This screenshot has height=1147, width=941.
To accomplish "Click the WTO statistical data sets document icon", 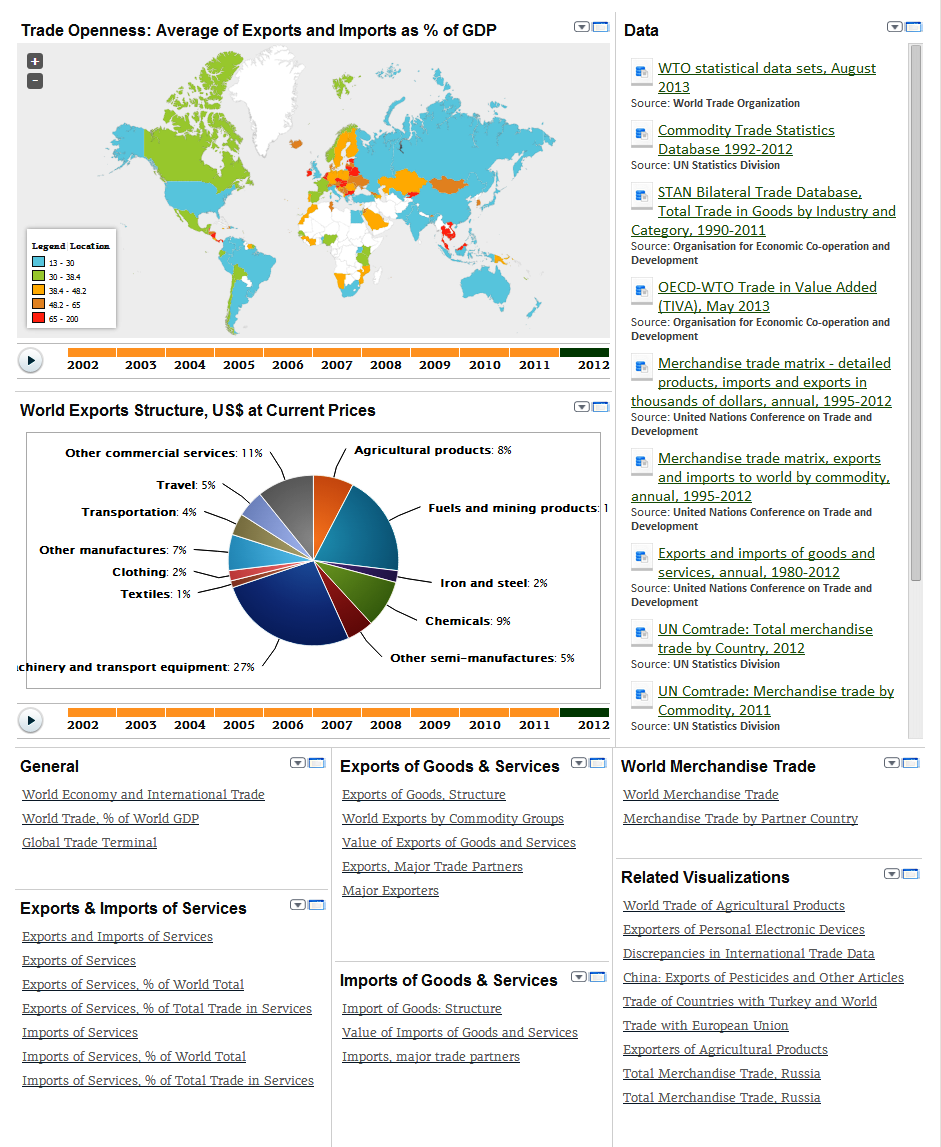I will point(642,72).
